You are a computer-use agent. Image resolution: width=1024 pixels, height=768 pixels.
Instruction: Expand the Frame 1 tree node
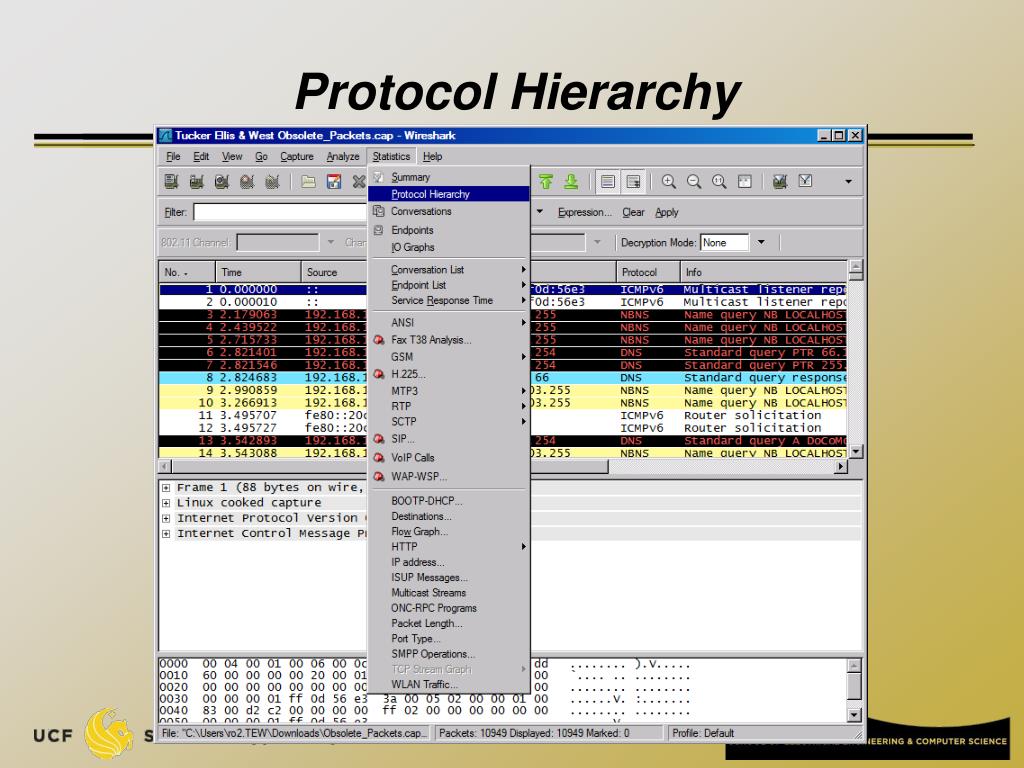coord(166,488)
